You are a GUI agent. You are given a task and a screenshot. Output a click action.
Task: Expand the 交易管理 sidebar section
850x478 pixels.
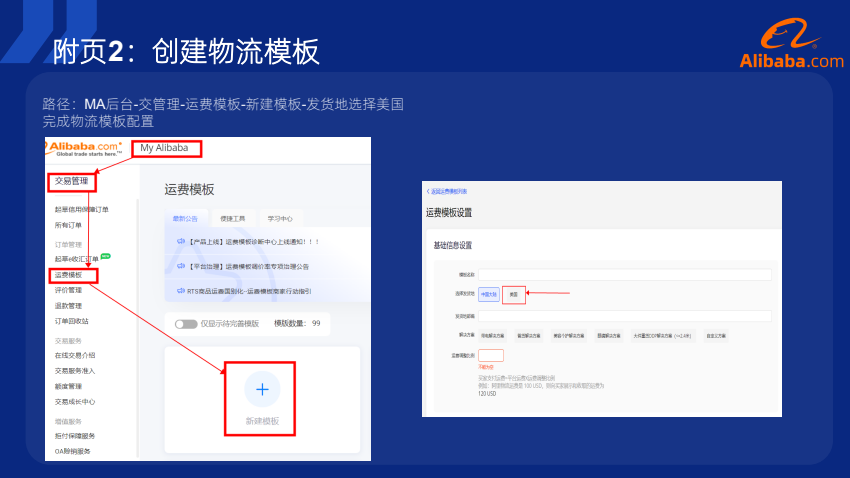72,181
